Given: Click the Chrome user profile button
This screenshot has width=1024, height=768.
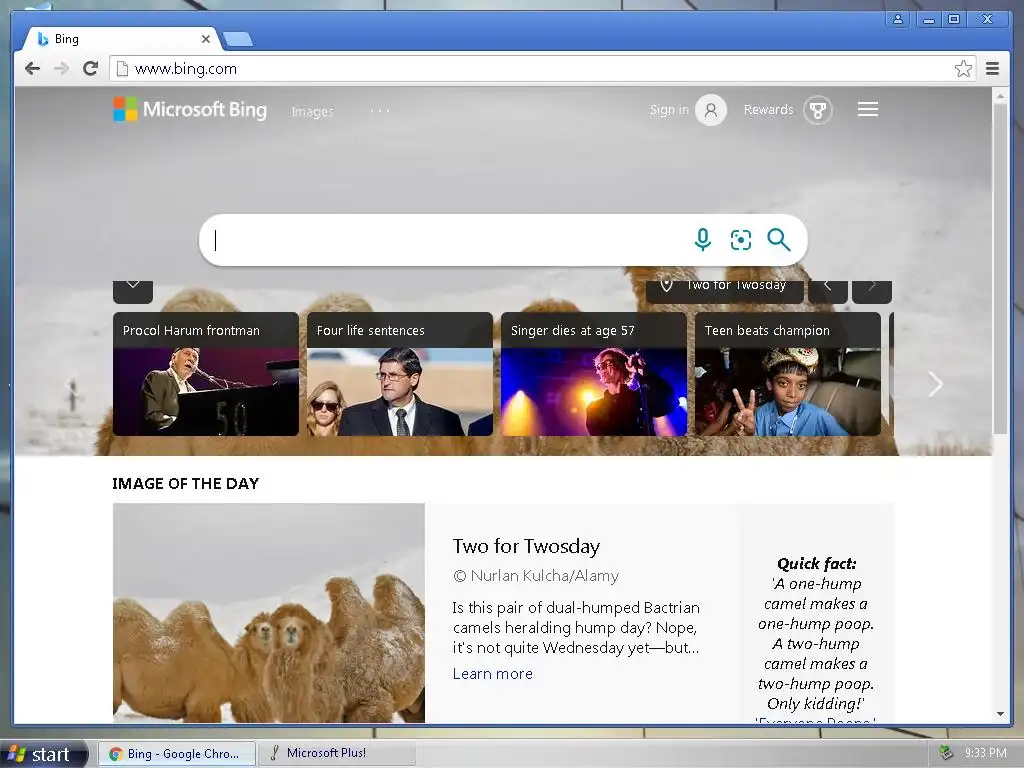Looking at the screenshot, I should pos(898,19).
